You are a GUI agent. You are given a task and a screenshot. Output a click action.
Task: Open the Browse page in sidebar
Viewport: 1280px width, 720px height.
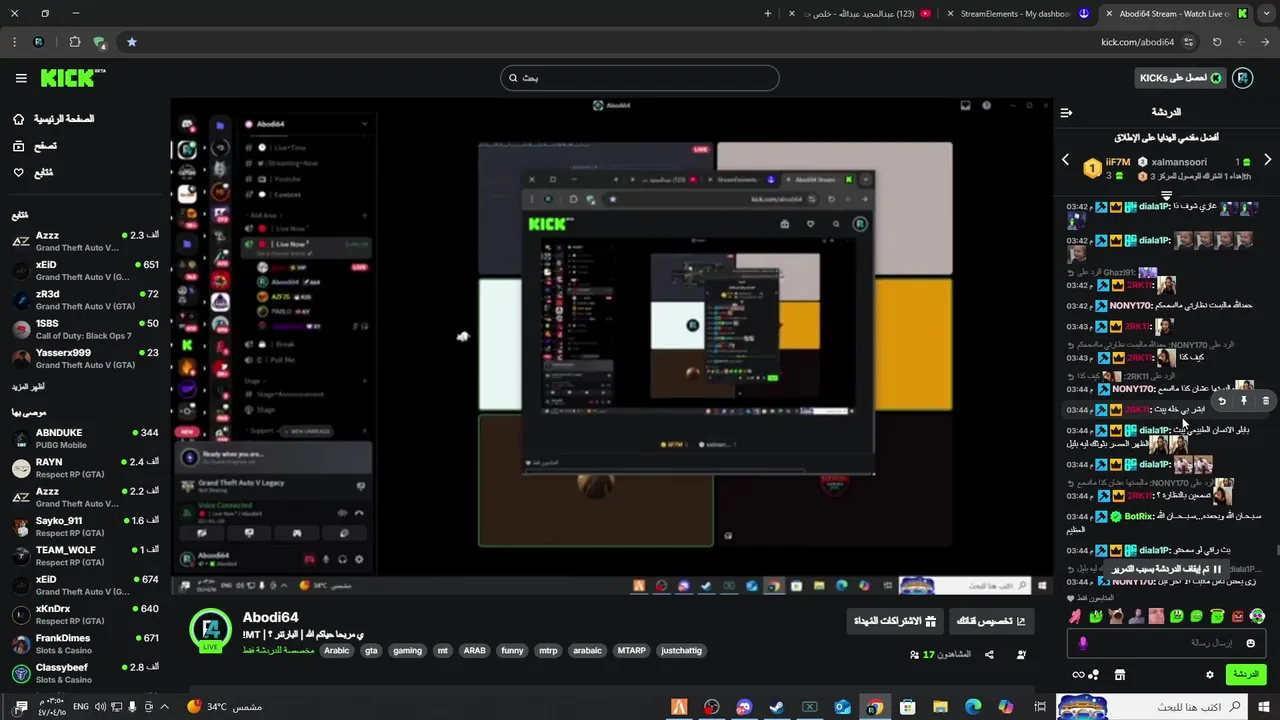[x=34, y=146]
